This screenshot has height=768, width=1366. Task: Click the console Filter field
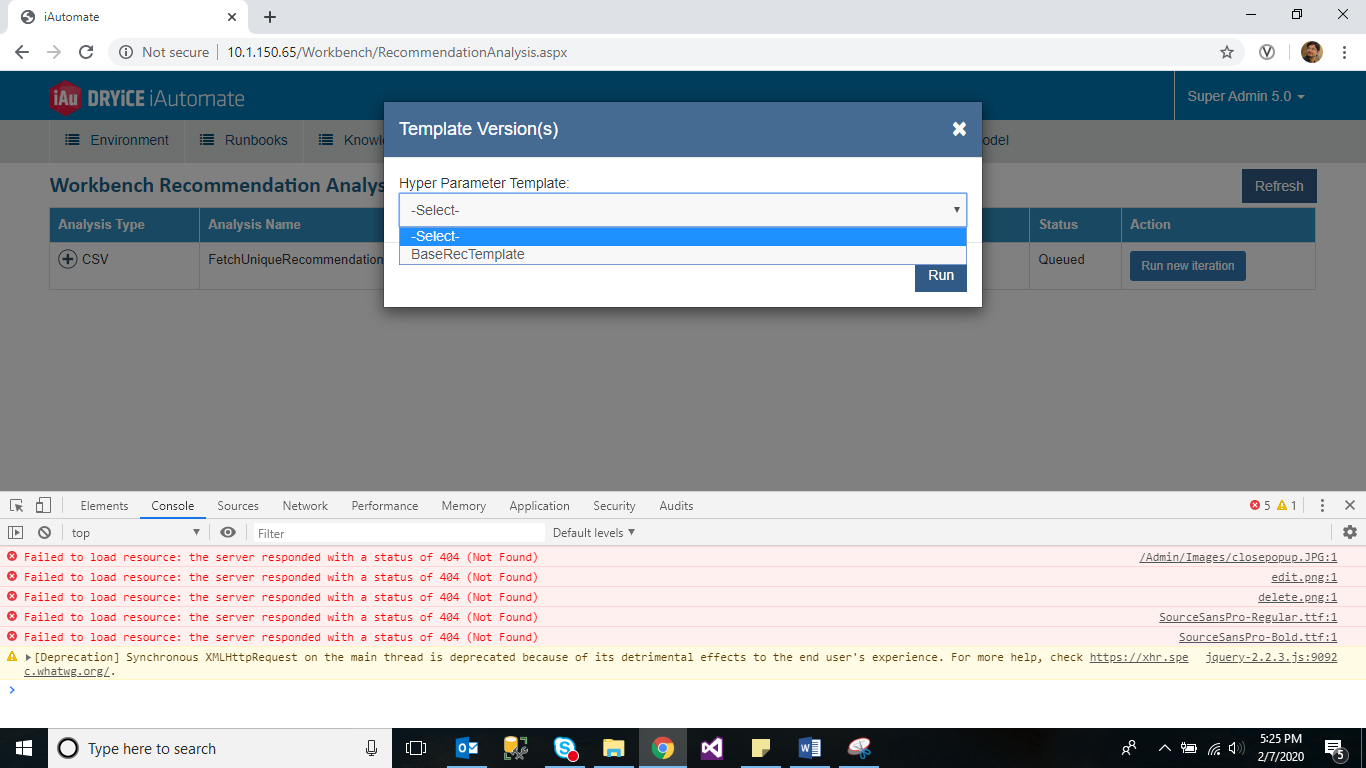coord(398,533)
